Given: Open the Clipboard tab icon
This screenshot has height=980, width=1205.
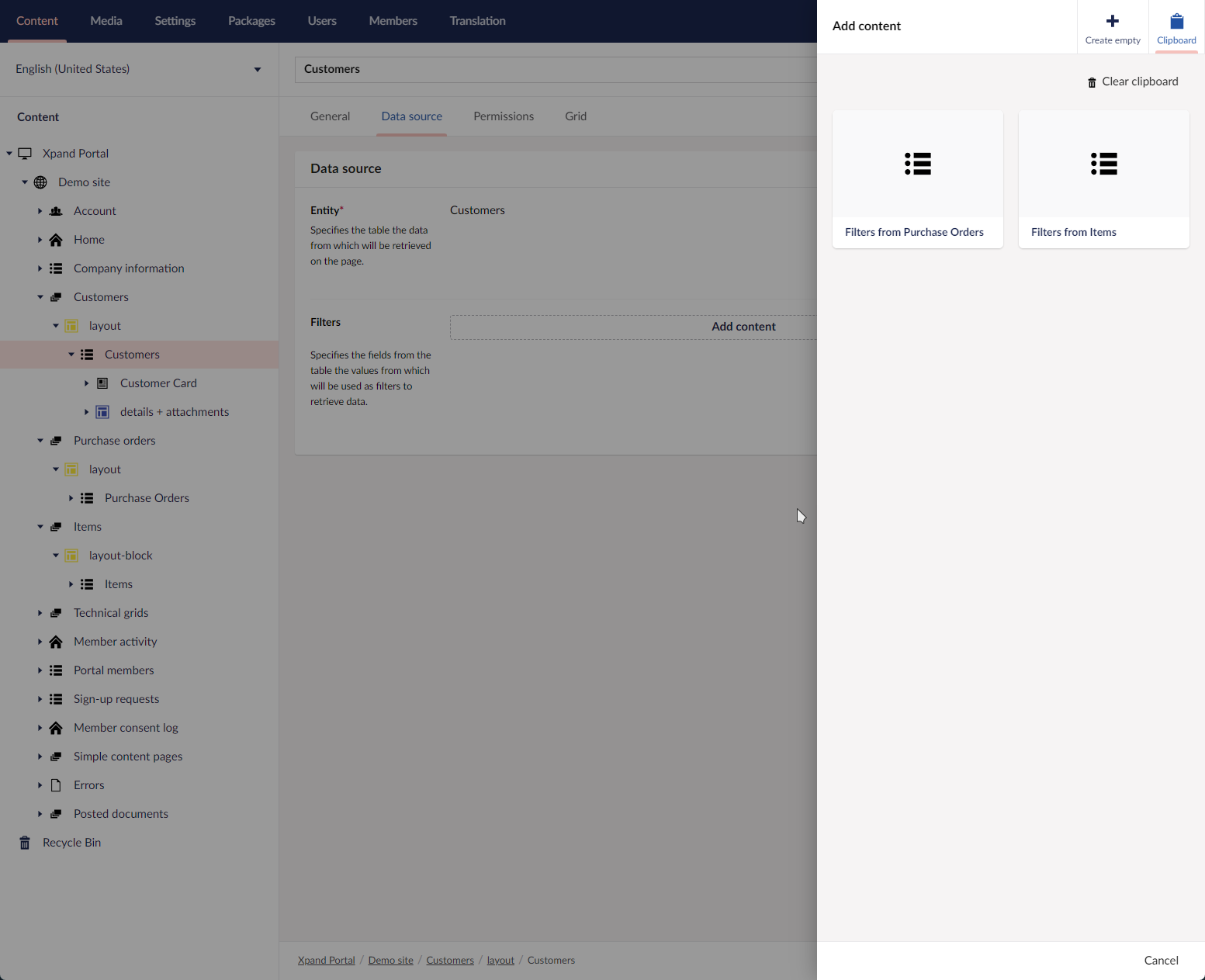Looking at the screenshot, I should pos(1176,22).
